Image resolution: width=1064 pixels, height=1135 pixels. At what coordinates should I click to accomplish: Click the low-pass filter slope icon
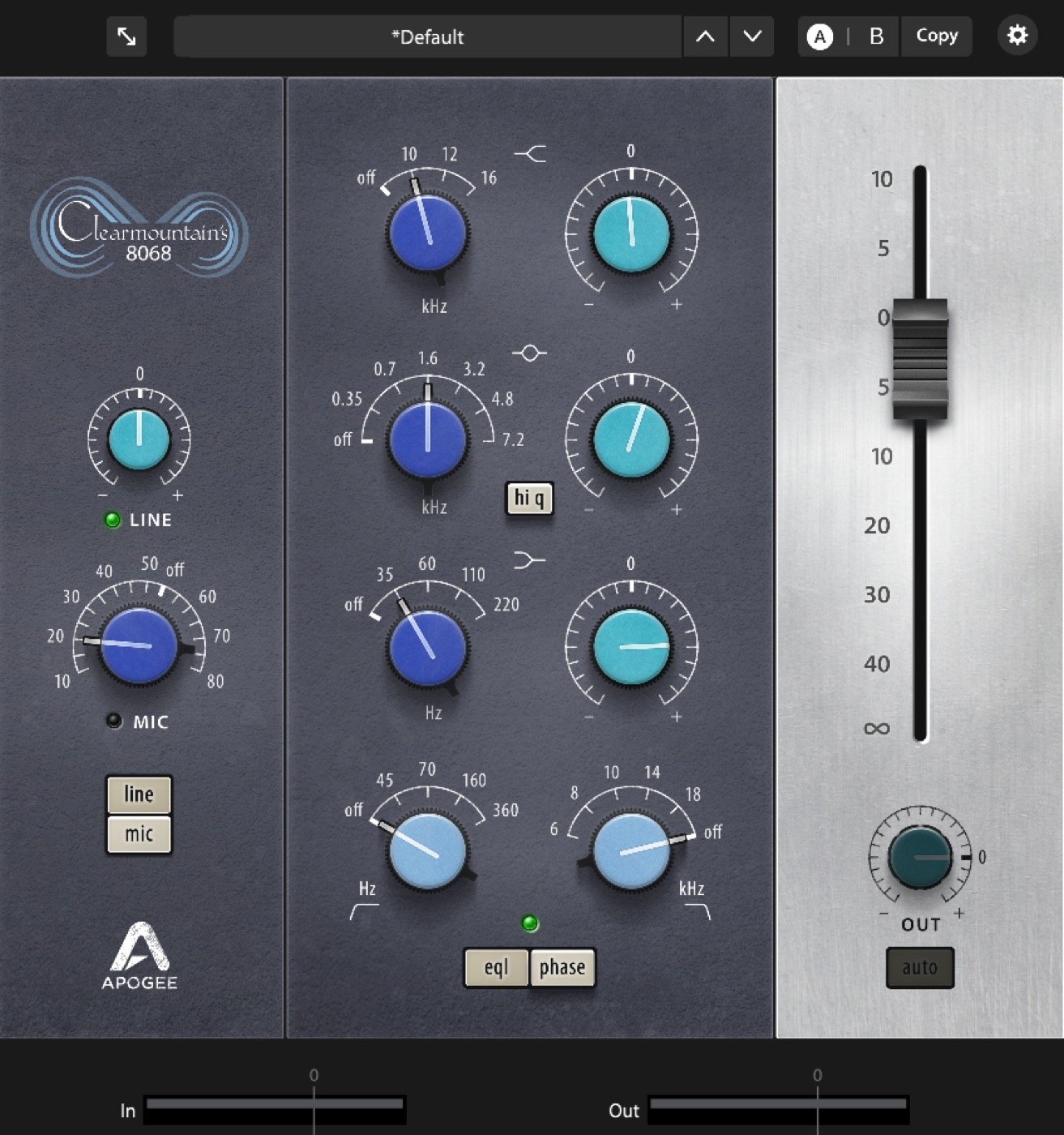tap(698, 912)
